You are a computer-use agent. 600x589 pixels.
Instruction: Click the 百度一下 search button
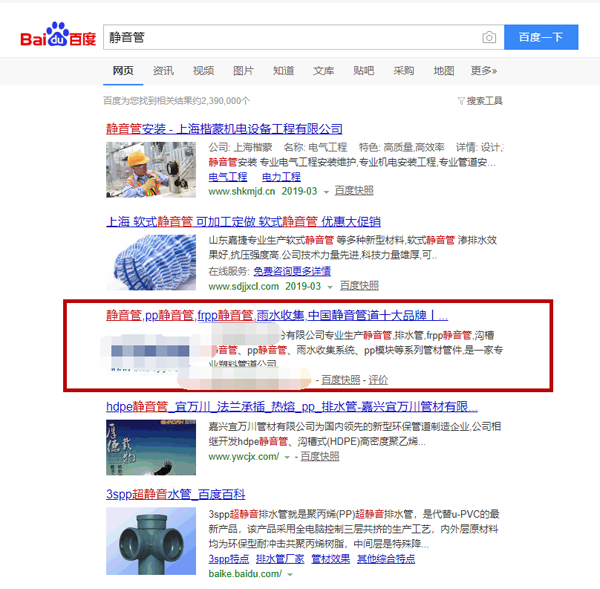541,38
